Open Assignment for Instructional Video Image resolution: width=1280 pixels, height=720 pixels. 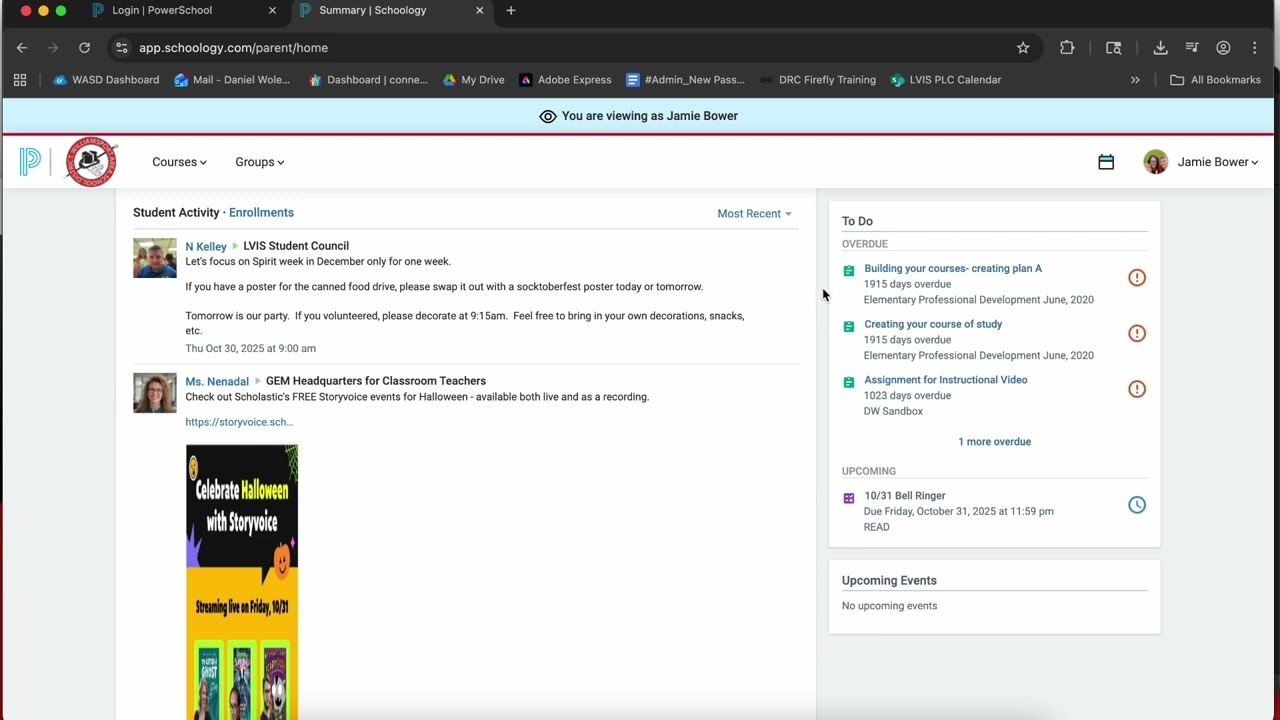coord(946,380)
